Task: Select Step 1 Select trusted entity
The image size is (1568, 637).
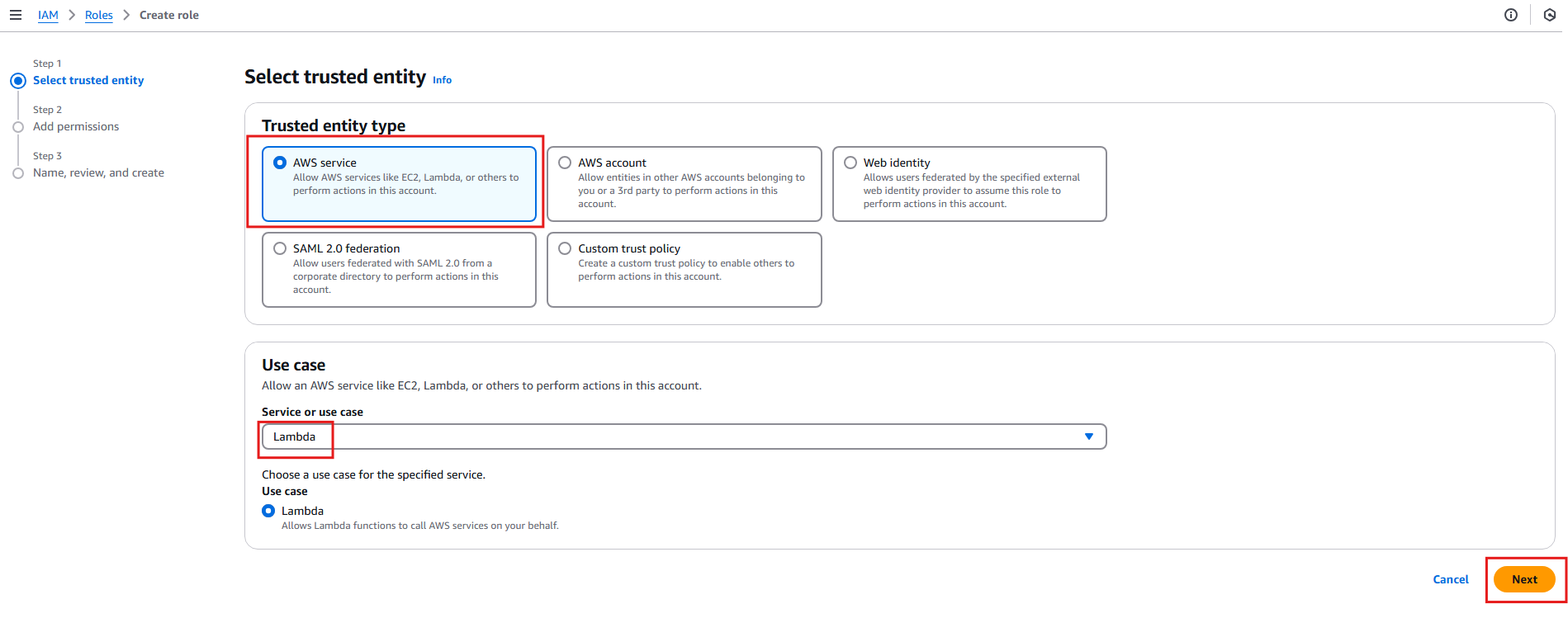Action: [x=88, y=80]
